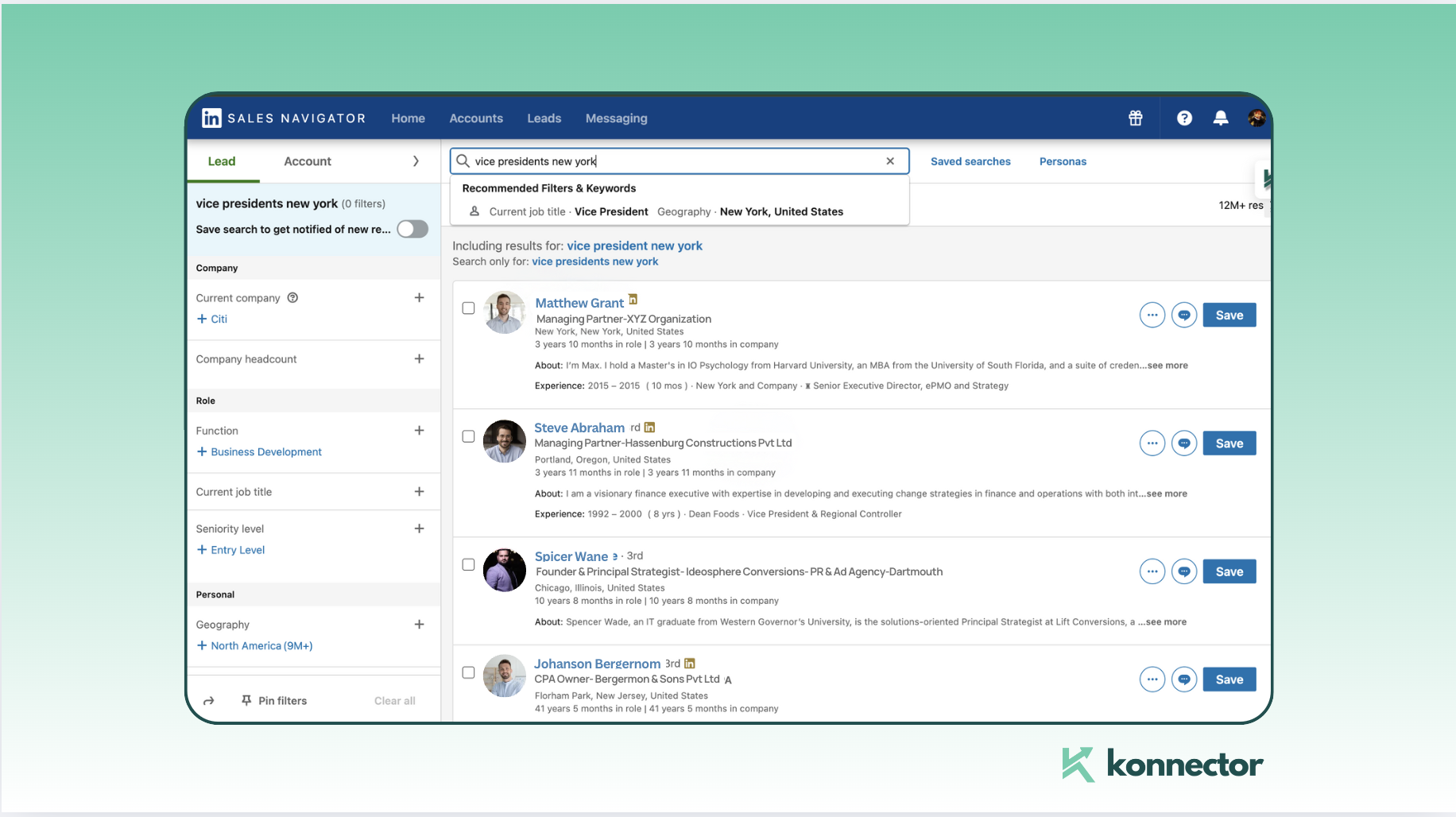Open Matthew Grant's profile photo
The image size is (1456, 817).
click(x=505, y=312)
